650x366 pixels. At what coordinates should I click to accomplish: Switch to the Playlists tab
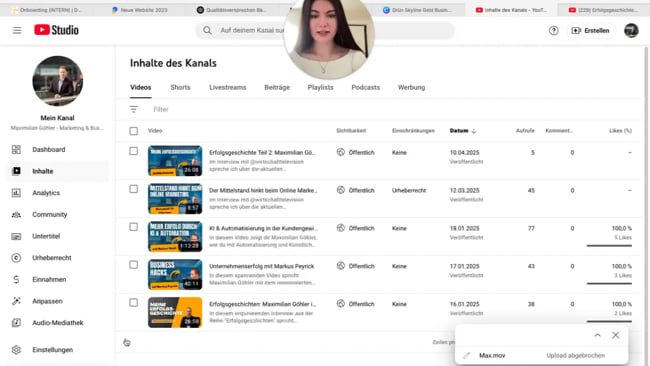tap(320, 87)
